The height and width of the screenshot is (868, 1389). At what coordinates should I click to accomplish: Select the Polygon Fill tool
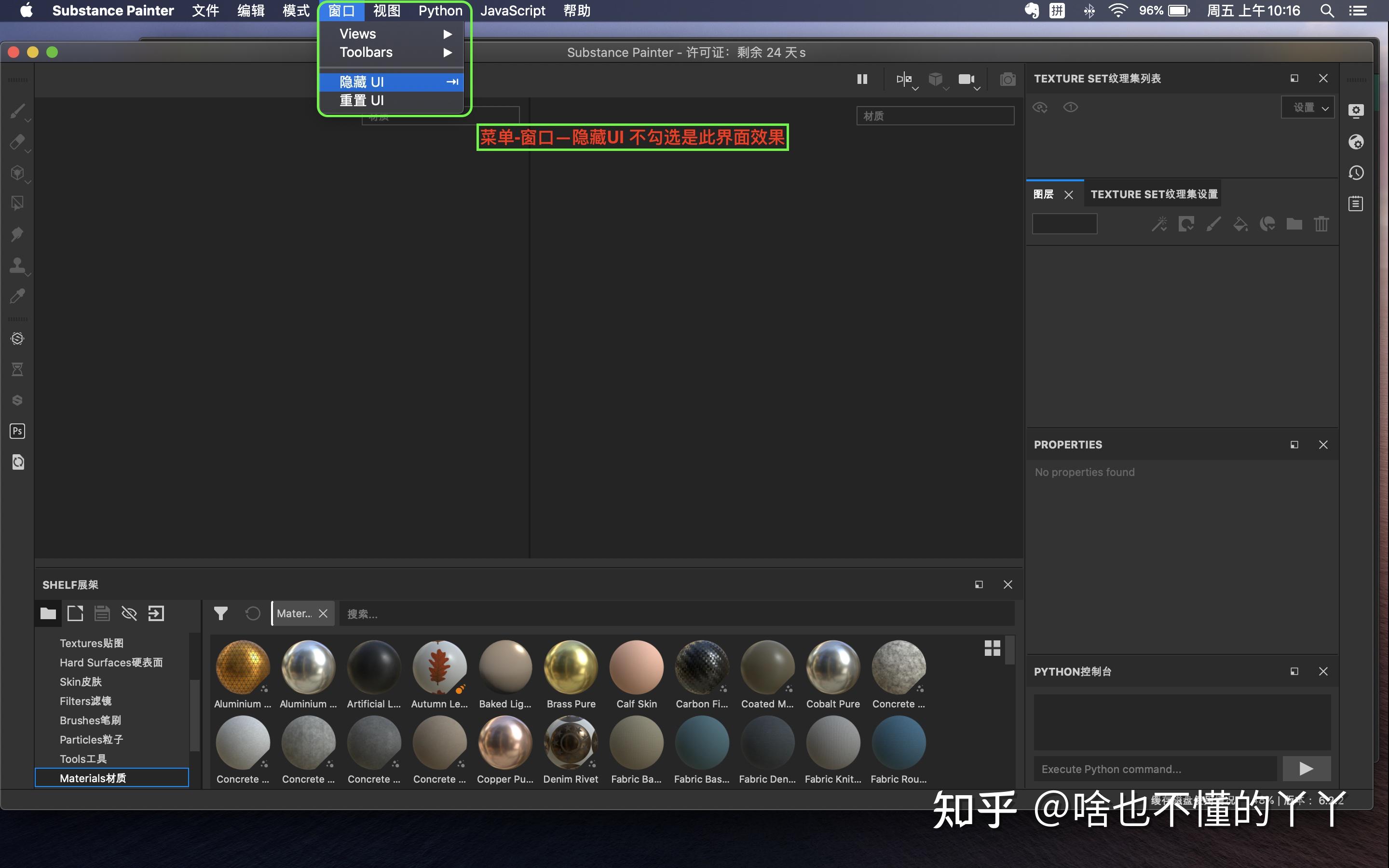point(17,203)
